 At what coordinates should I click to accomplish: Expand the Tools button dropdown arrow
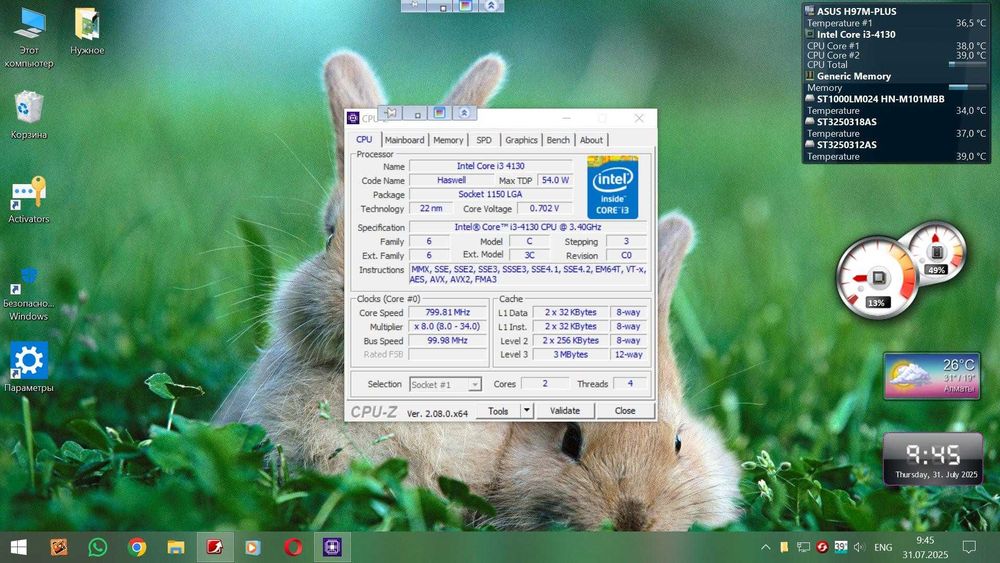tap(527, 411)
